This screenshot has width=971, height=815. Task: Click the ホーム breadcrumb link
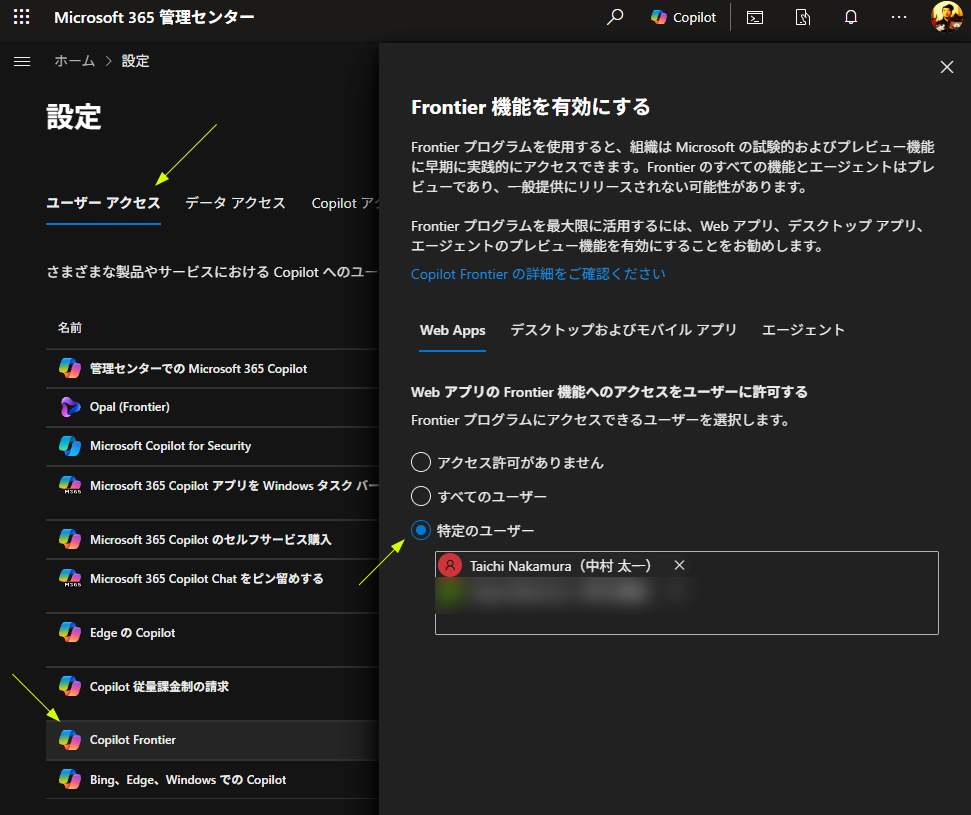point(75,61)
